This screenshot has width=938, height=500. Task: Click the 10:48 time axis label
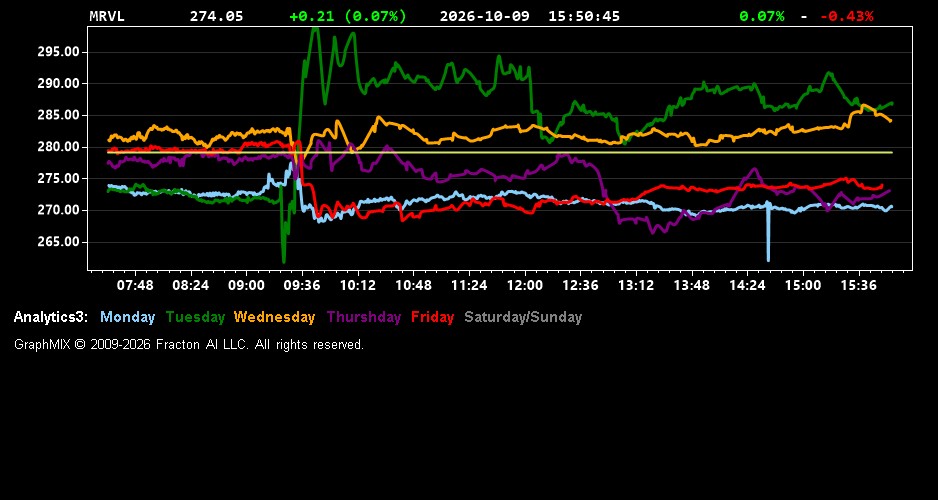[x=413, y=285]
